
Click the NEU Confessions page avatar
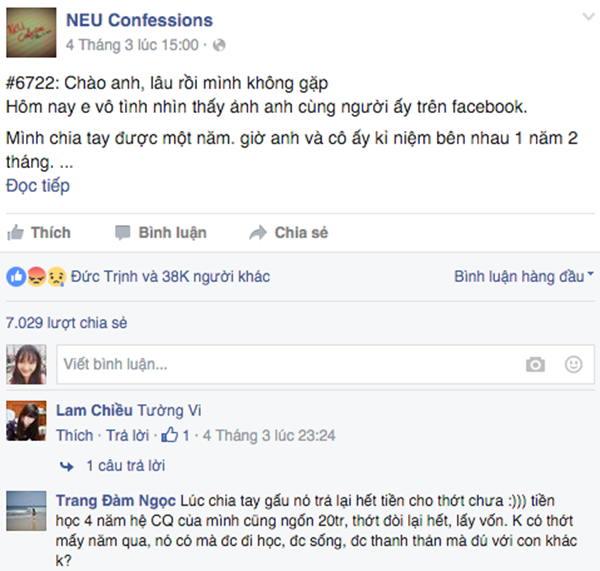(30, 33)
